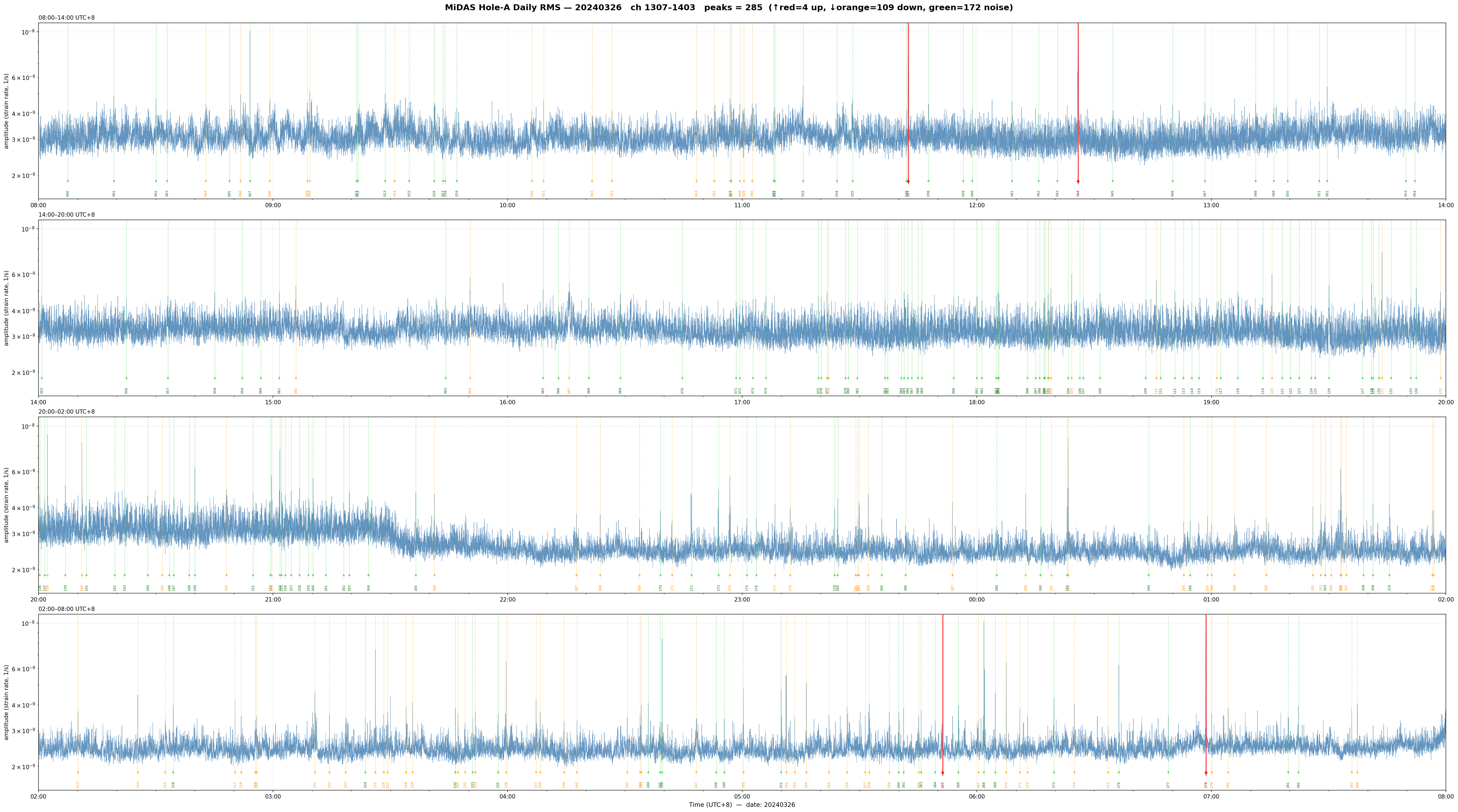
Task: Pick orange down peak marker 187
Action: pos(952,575)
